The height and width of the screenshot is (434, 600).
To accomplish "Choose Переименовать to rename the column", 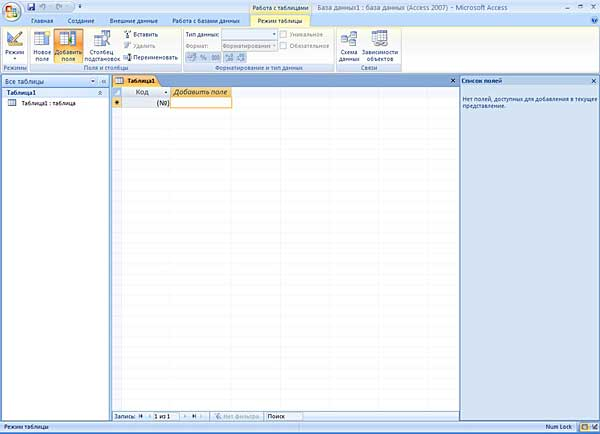I will point(151,57).
